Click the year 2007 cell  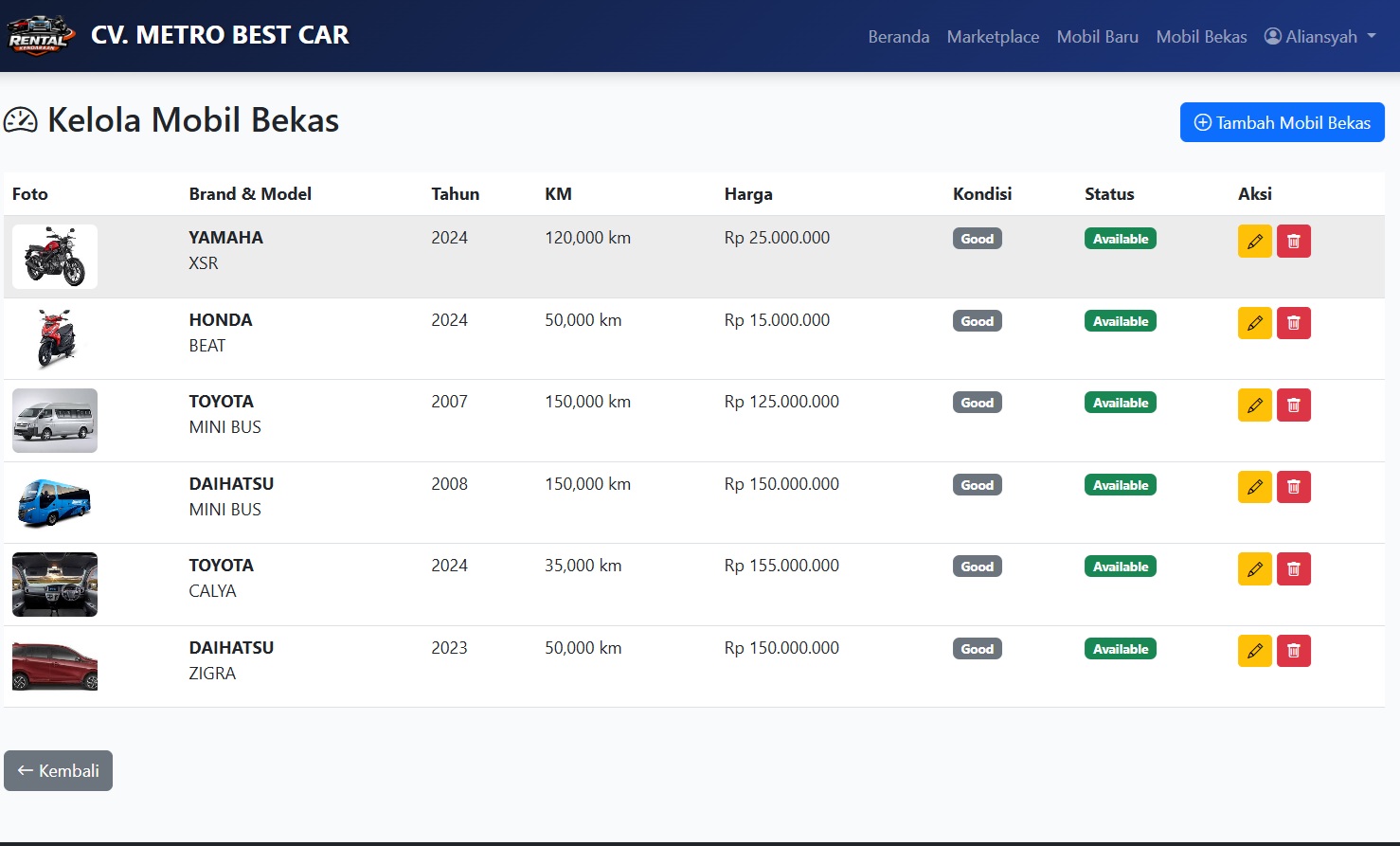(449, 402)
